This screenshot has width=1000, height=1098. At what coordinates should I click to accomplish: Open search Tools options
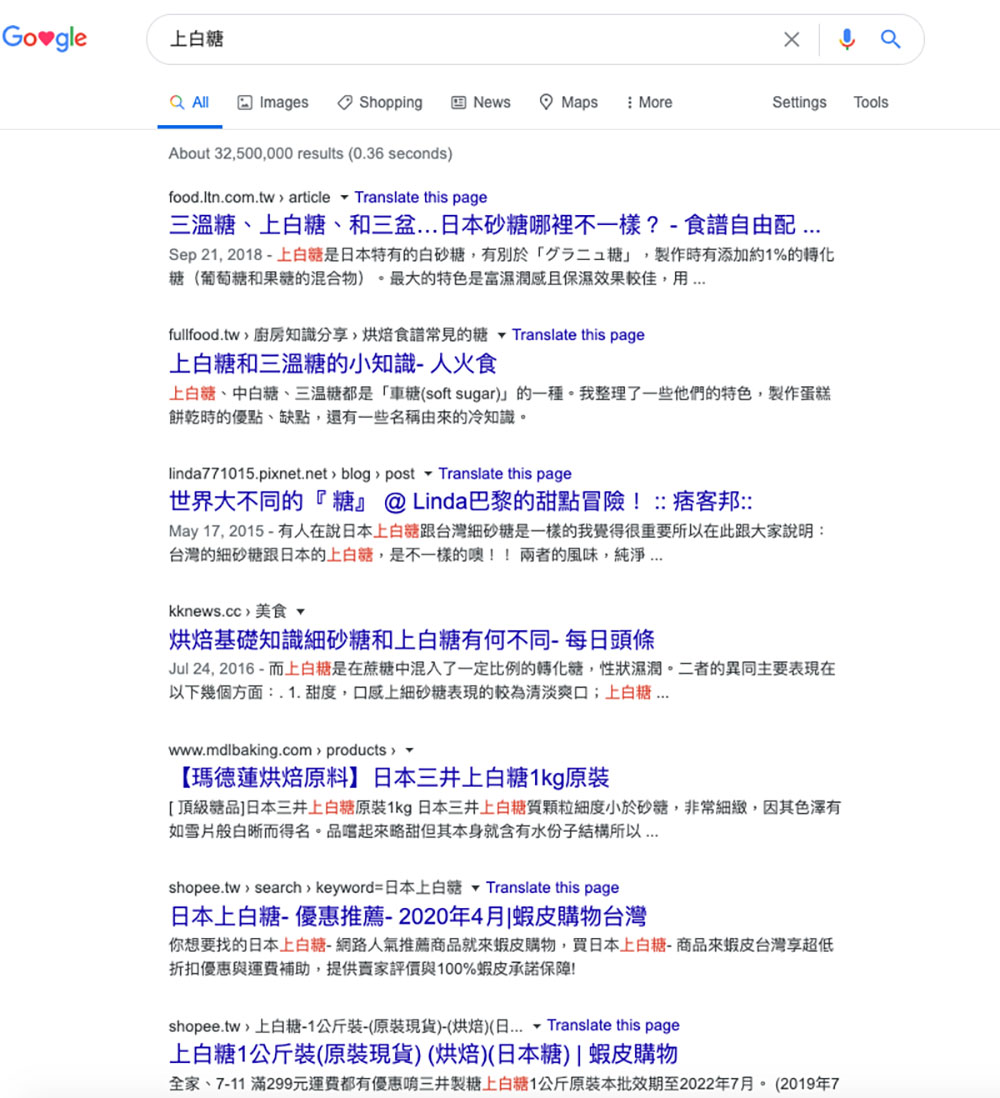tap(870, 102)
